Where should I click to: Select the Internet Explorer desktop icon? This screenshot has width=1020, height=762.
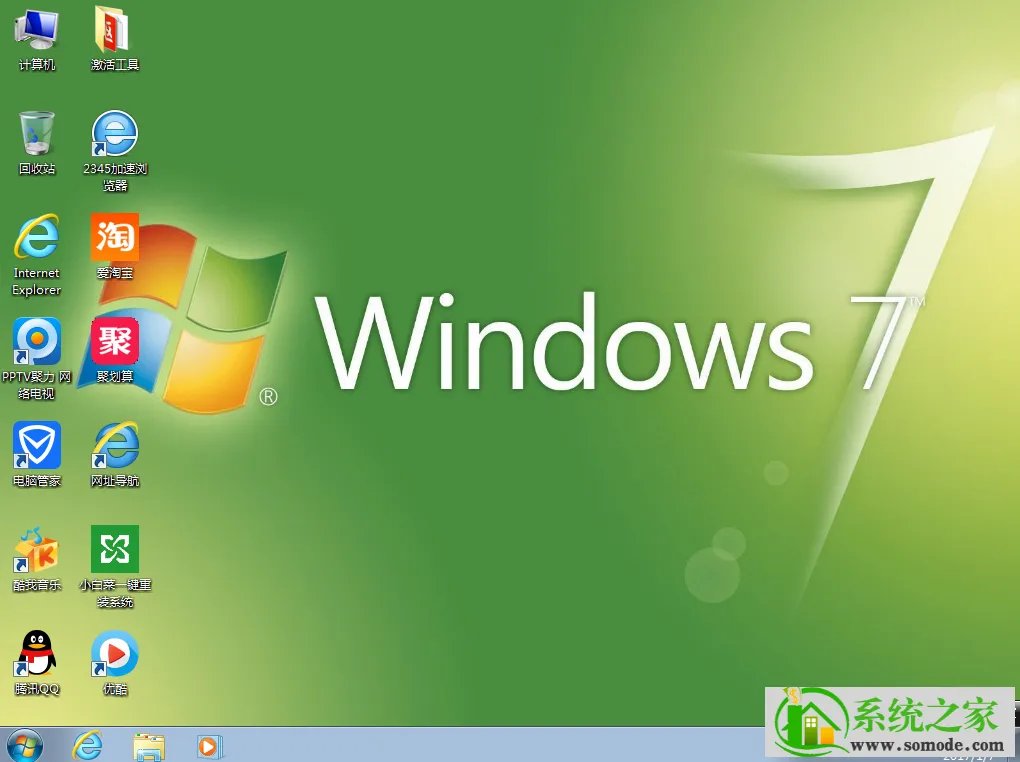point(37,238)
